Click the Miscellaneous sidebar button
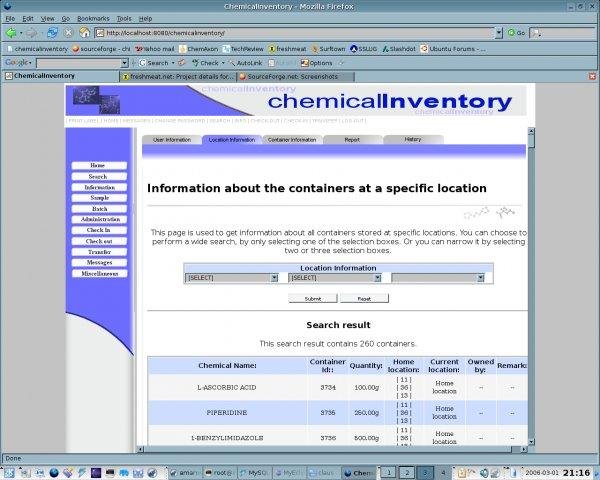The image size is (600, 480). (99, 274)
